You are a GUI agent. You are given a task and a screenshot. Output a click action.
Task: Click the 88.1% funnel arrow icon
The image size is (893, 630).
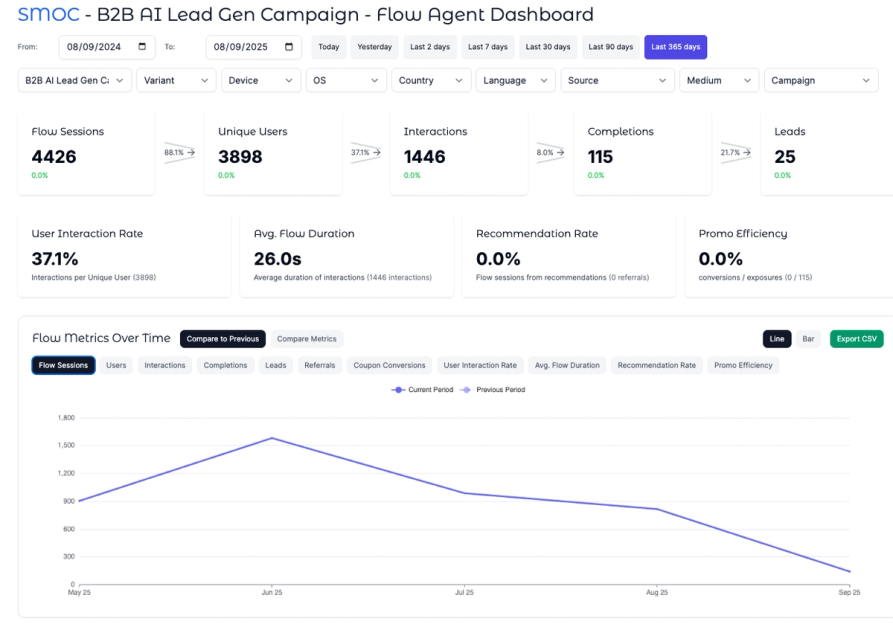click(x=178, y=153)
